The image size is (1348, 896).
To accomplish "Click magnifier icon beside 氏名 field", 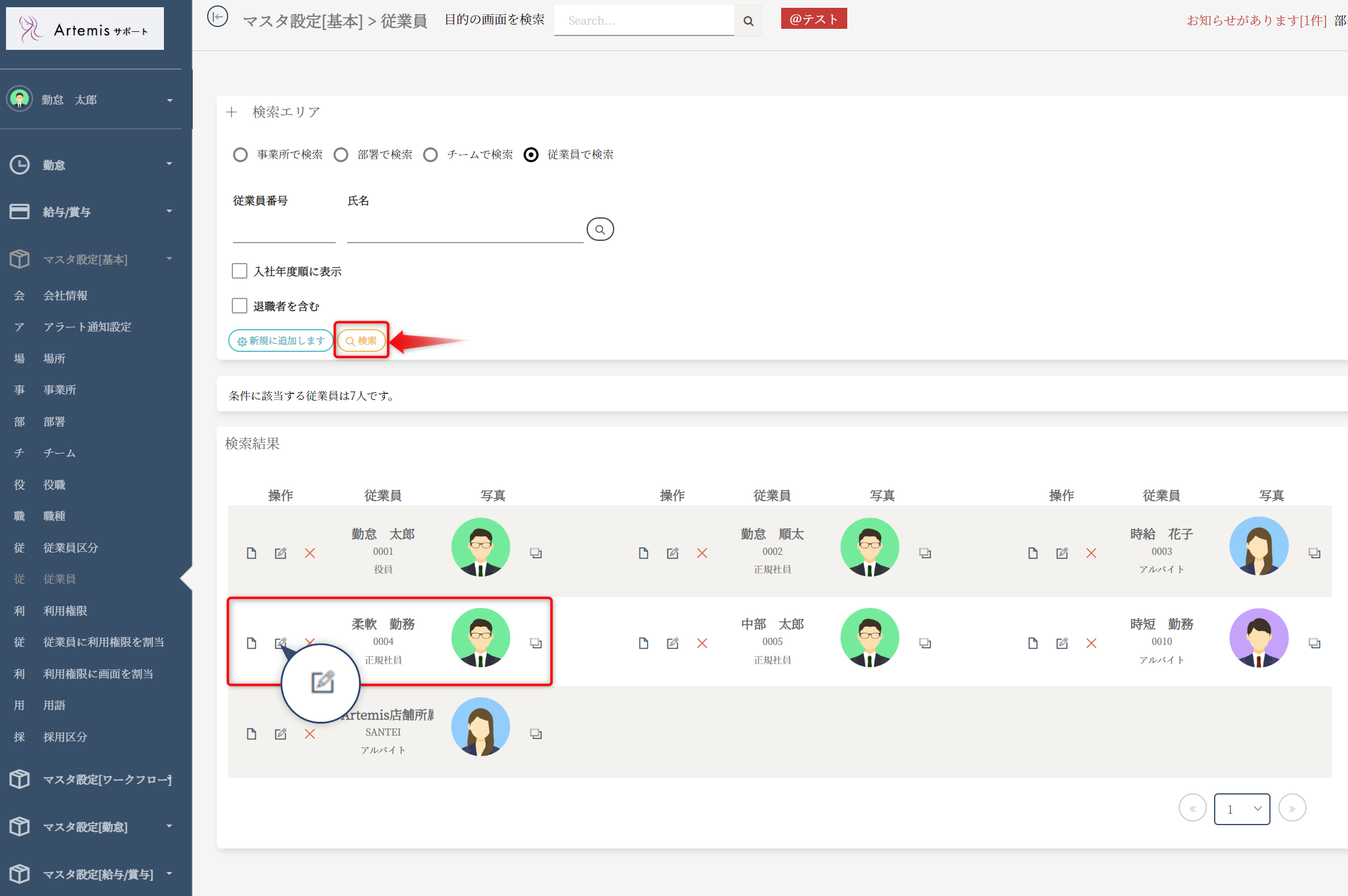I will click(600, 229).
